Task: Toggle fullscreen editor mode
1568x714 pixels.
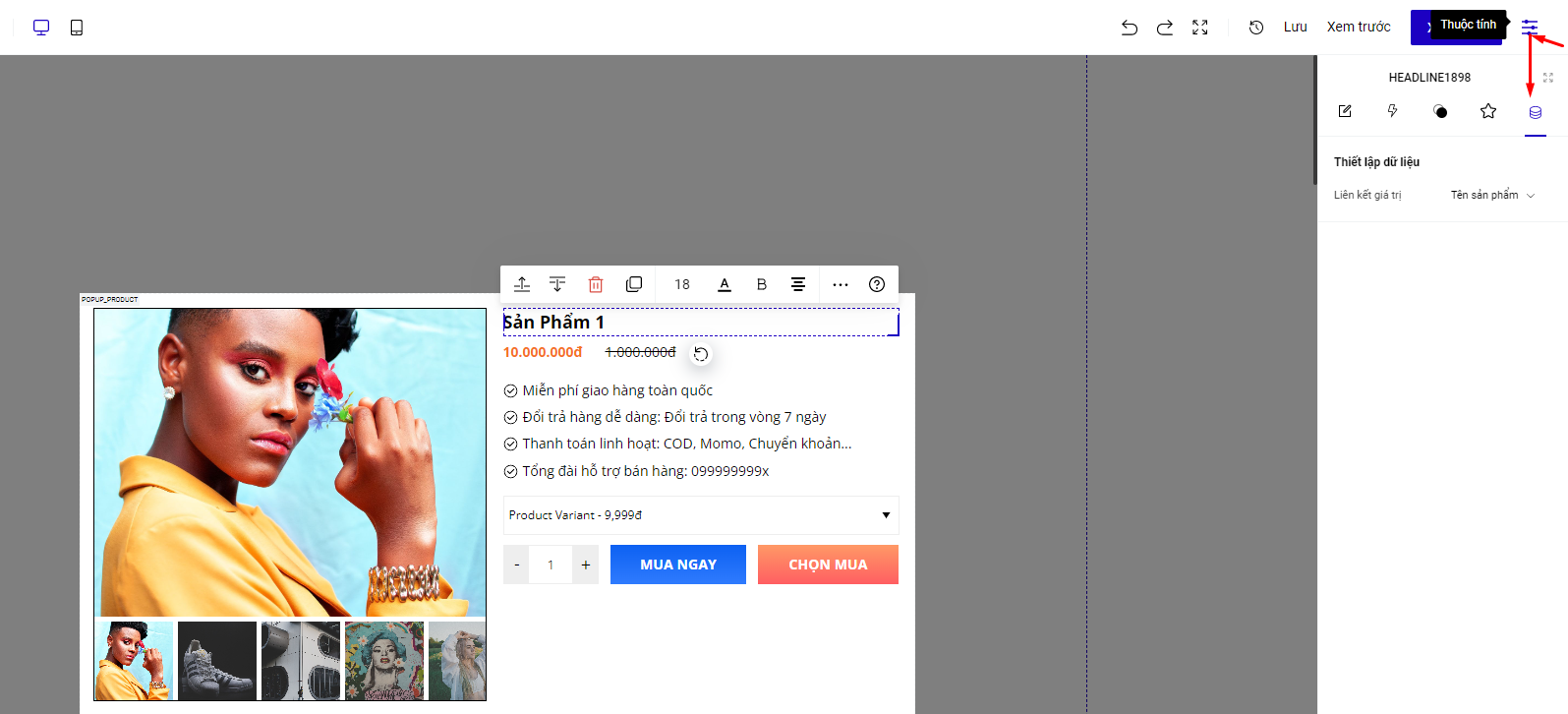Action: (x=1200, y=28)
